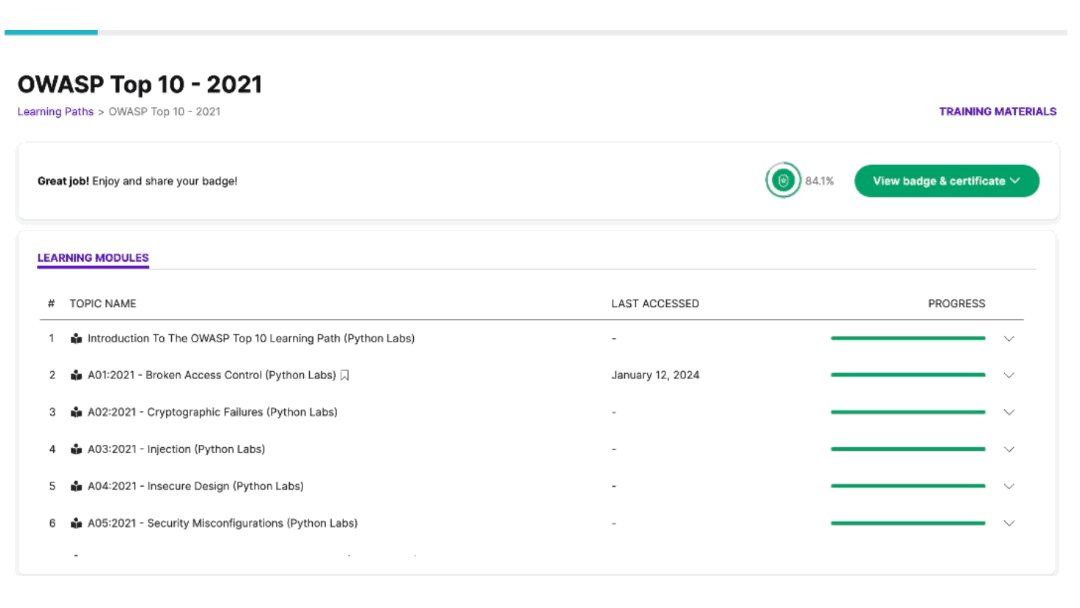Click the module icon beside A04:2021 Insecure Design
Image resolution: width=1080 pixels, height=608 pixels.
pyautogui.click(x=76, y=486)
